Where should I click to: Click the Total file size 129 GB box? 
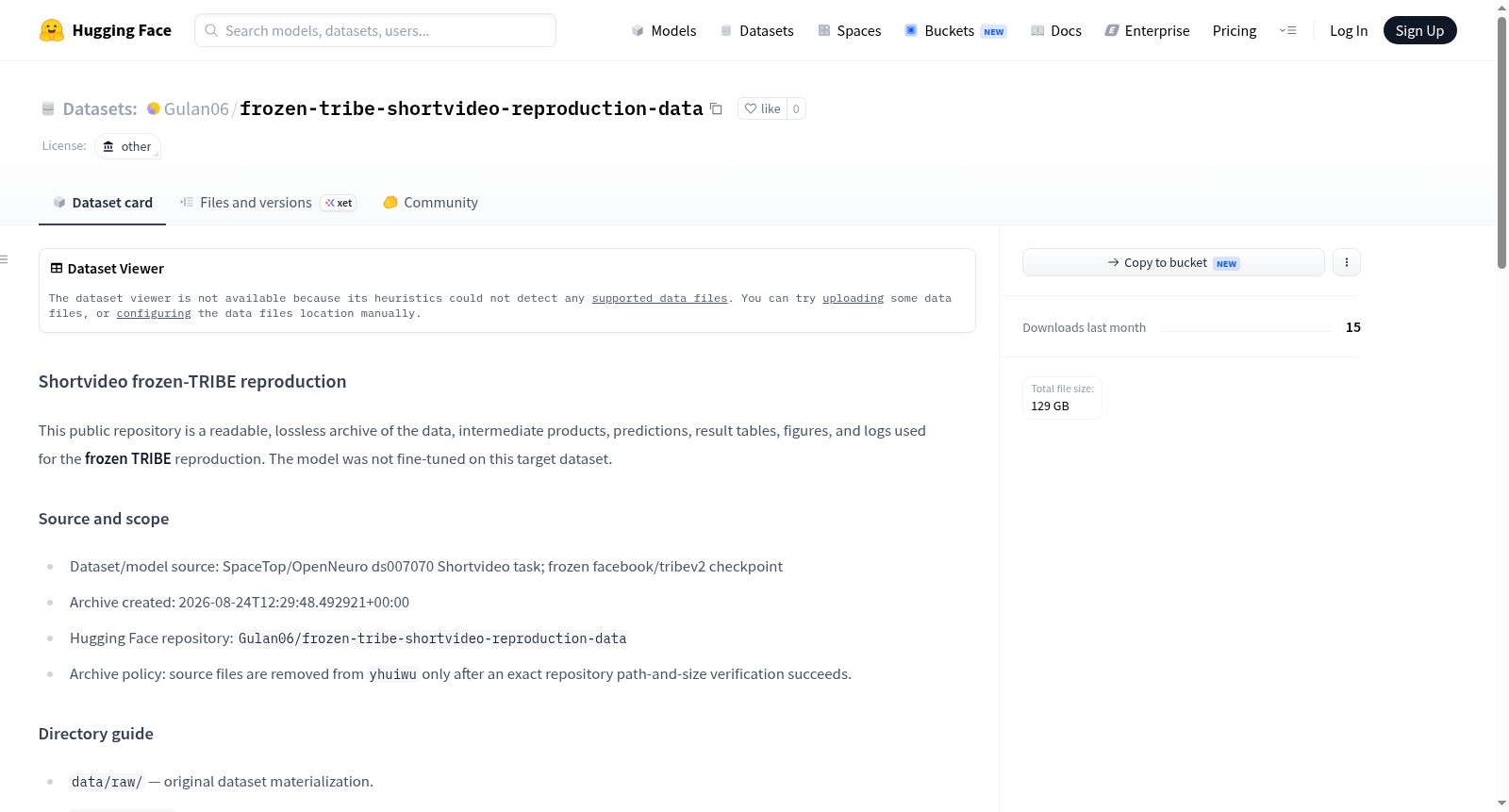pyautogui.click(x=1062, y=397)
